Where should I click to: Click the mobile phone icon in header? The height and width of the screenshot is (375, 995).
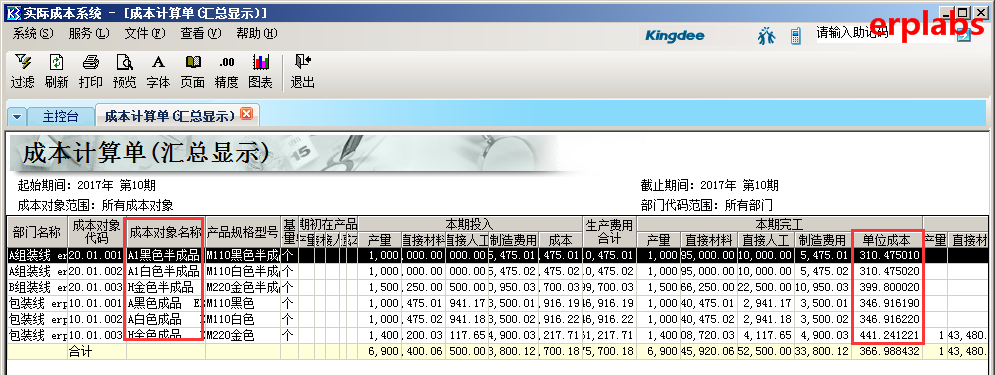coord(795,36)
